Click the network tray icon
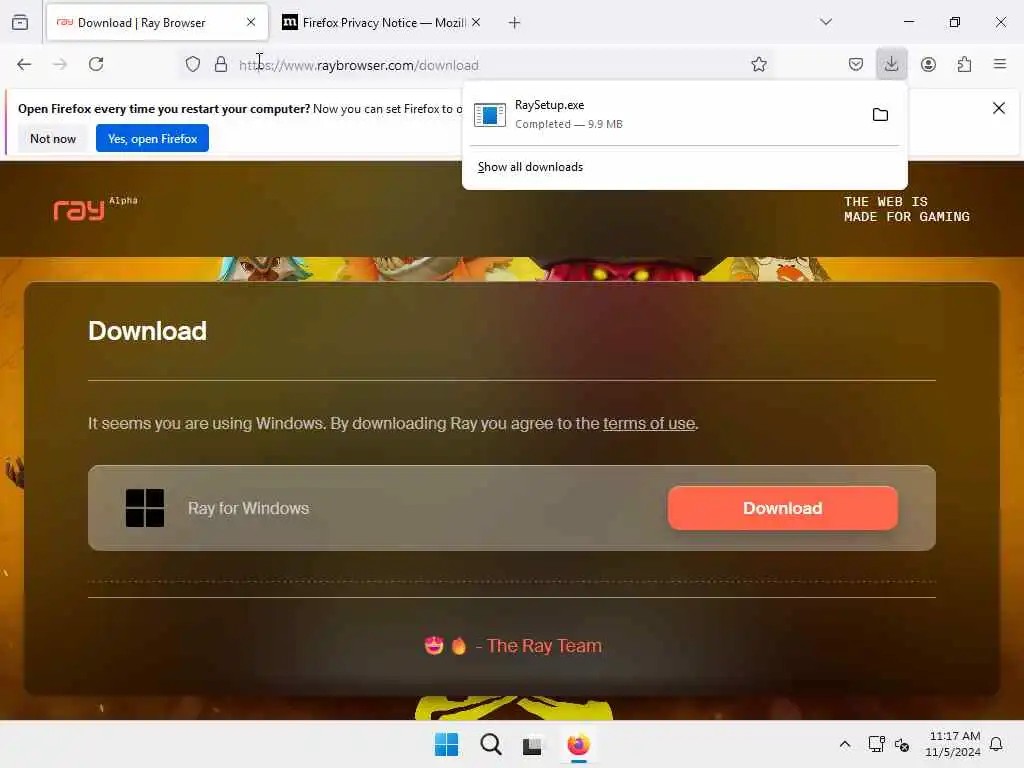 pyautogui.click(x=876, y=744)
